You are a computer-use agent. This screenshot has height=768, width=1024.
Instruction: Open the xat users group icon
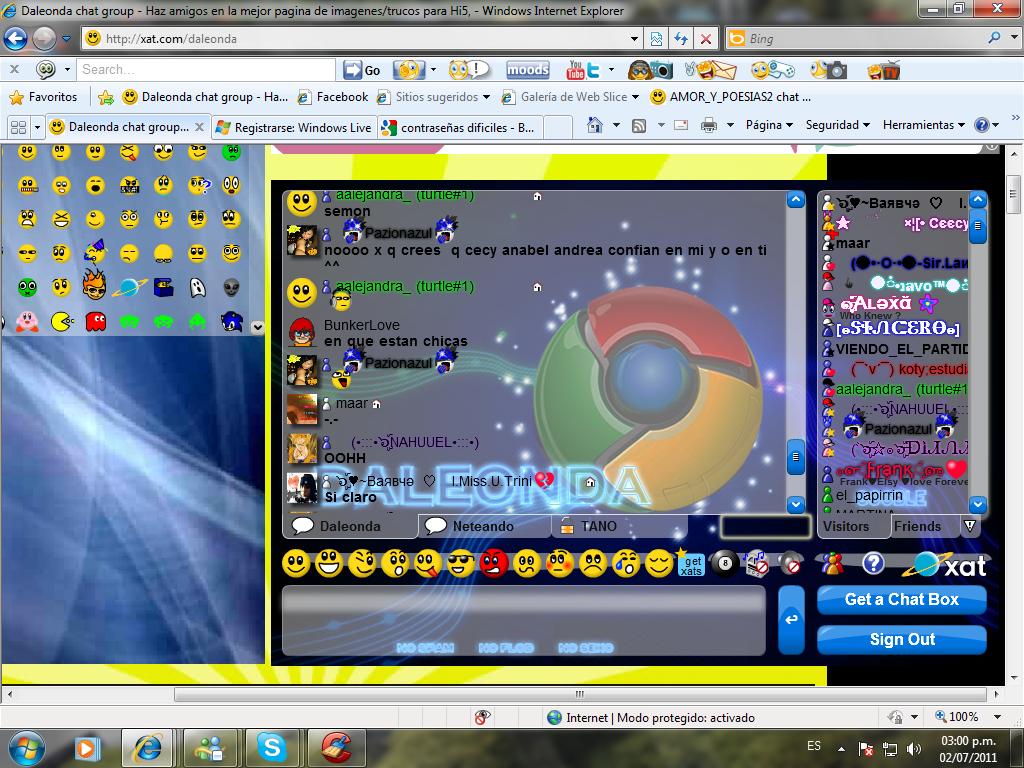[x=833, y=562]
